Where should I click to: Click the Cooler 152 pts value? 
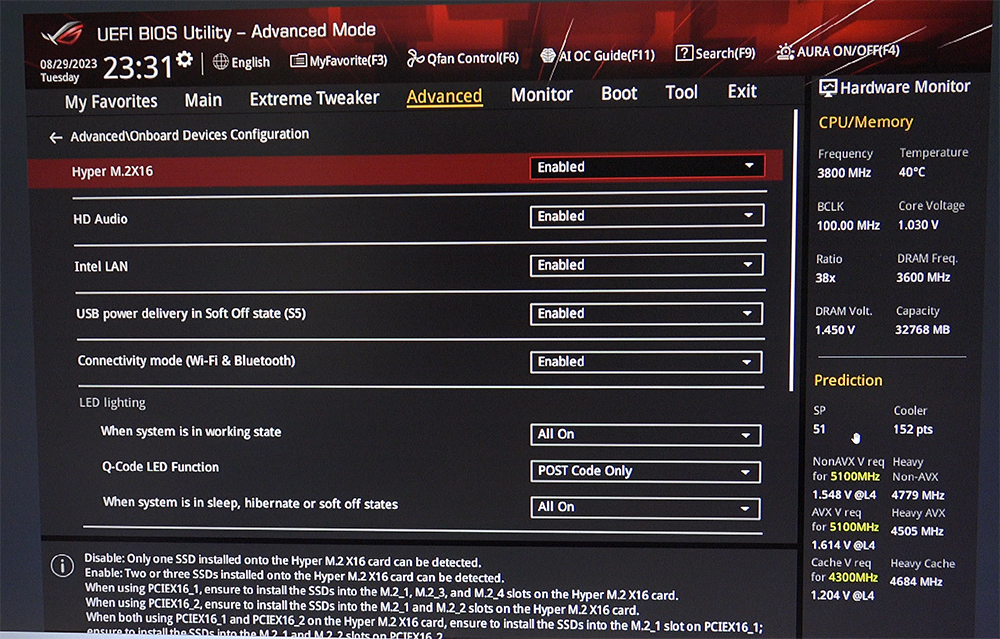click(913, 430)
